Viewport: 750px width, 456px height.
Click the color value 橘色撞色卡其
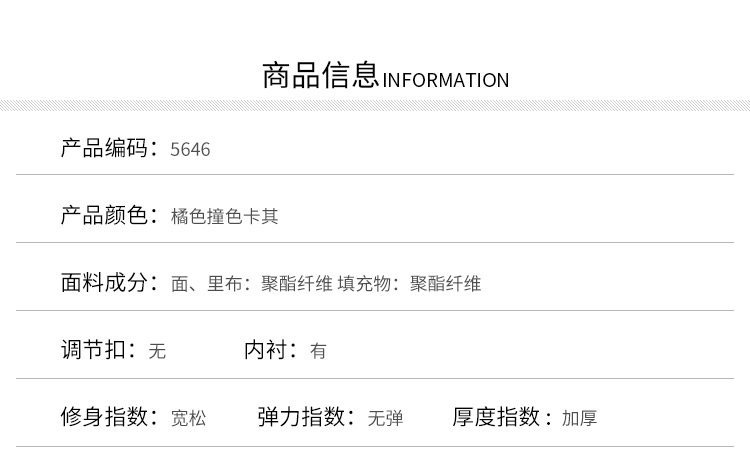(x=225, y=216)
